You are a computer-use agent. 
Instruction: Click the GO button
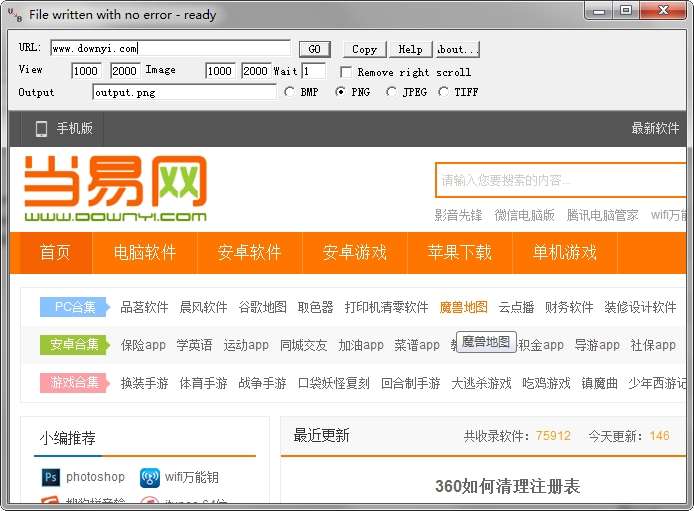click(315, 49)
